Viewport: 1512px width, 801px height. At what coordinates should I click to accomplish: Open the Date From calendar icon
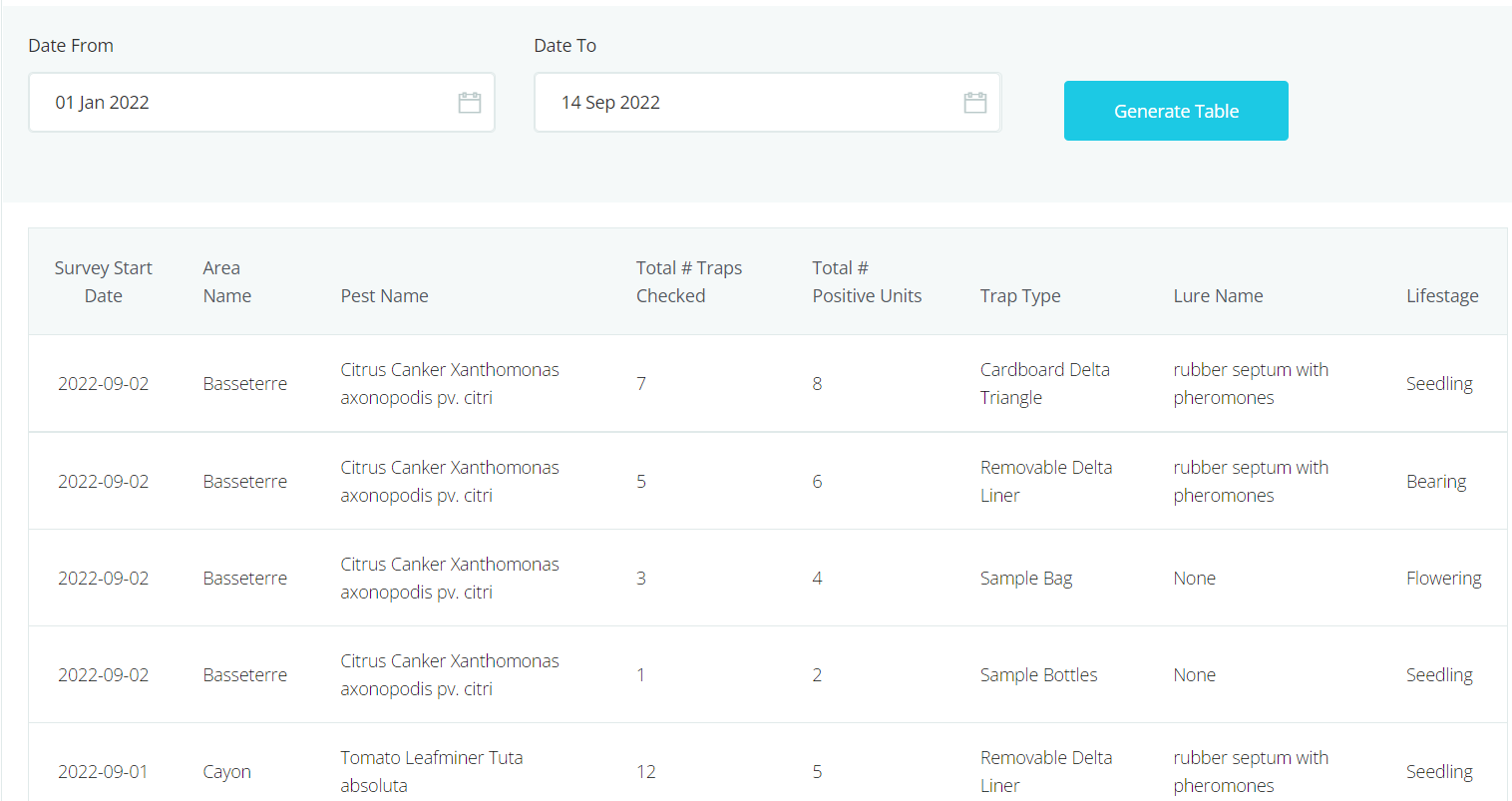pos(469,103)
